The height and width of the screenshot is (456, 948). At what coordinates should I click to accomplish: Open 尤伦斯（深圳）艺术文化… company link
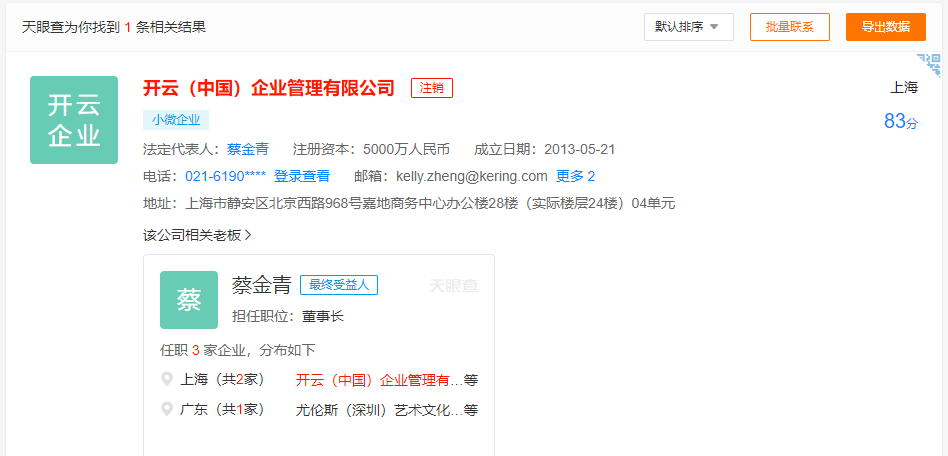click(380, 409)
